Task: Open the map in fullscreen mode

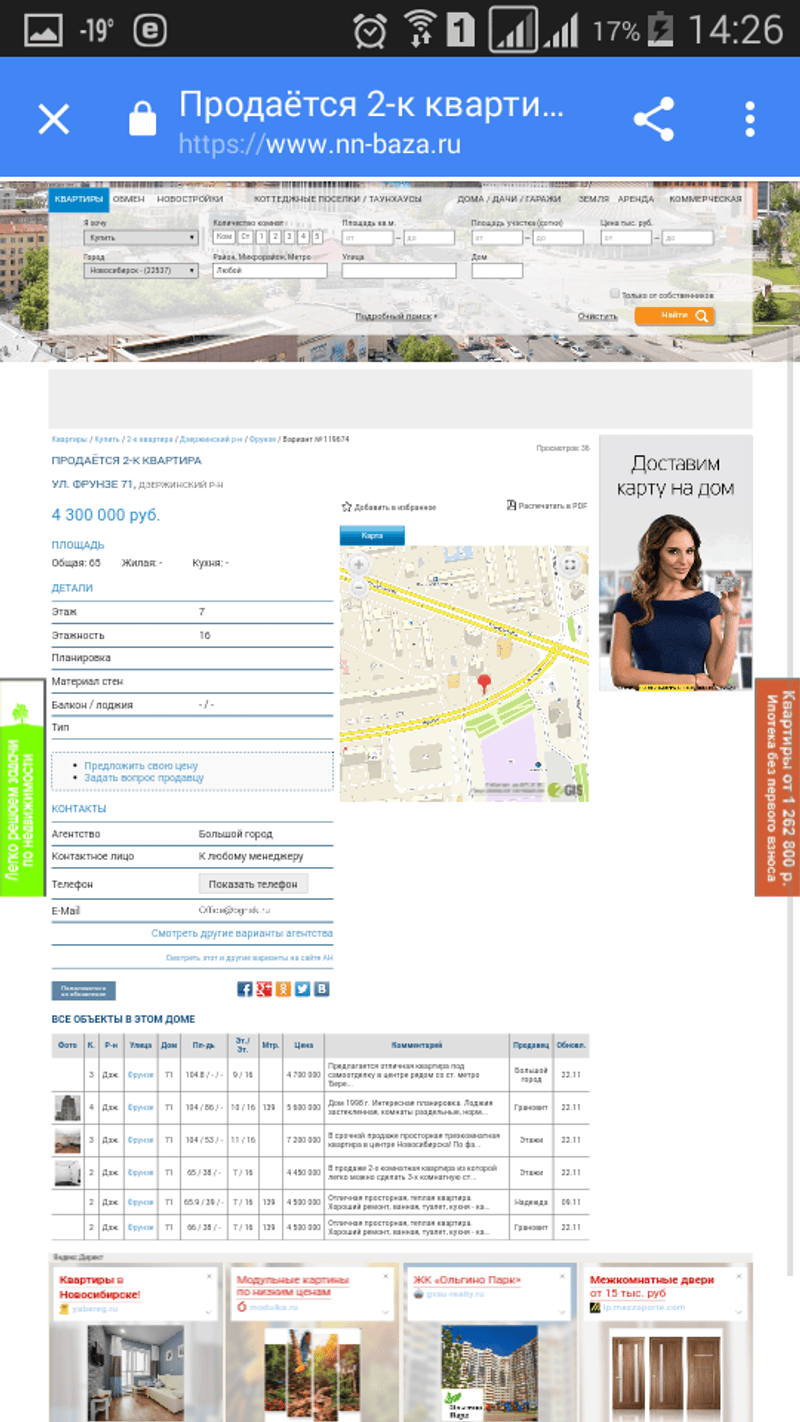Action: [x=569, y=565]
